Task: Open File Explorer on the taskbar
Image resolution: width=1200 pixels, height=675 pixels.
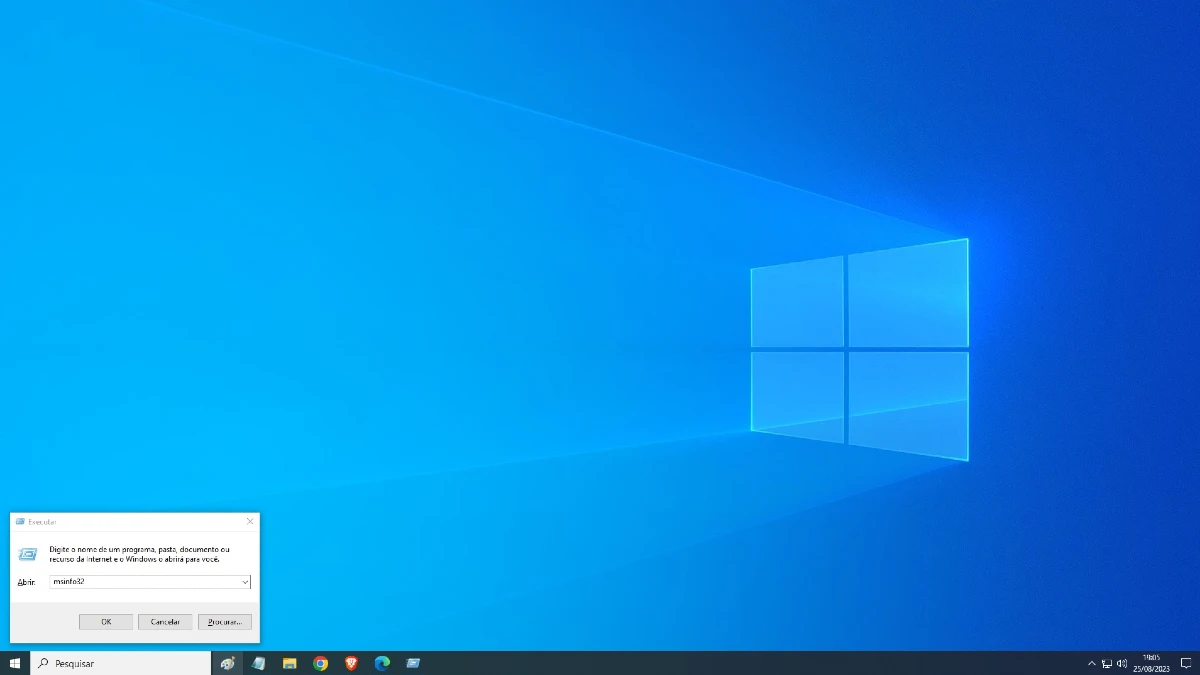Action: pos(290,662)
